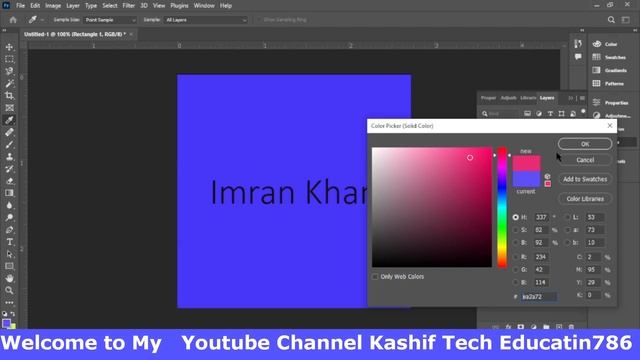Expand the Layers panel tab overflow chevrons
The height and width of the screenshot is (360, 640).
click(571, 98)
